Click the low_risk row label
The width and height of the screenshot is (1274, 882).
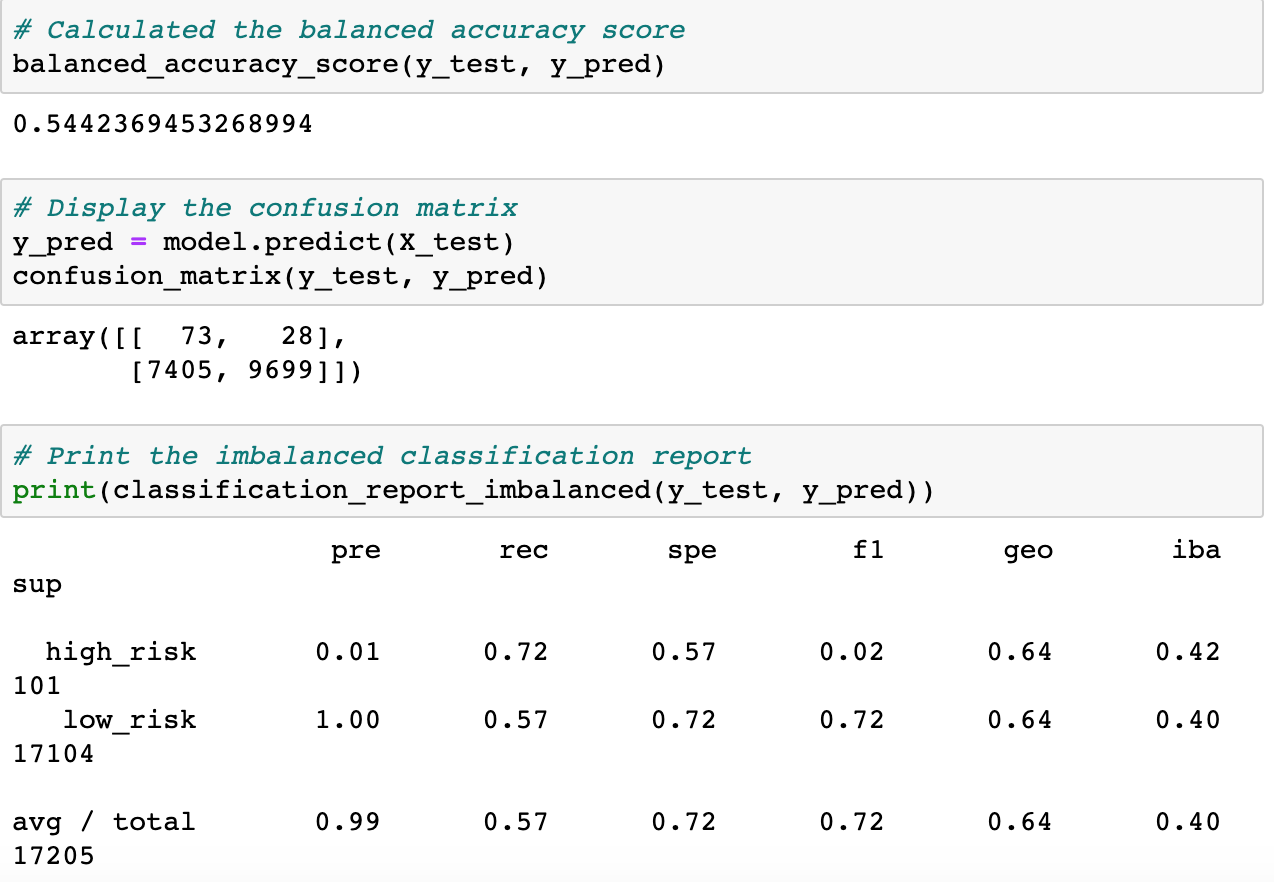(130, 720)
